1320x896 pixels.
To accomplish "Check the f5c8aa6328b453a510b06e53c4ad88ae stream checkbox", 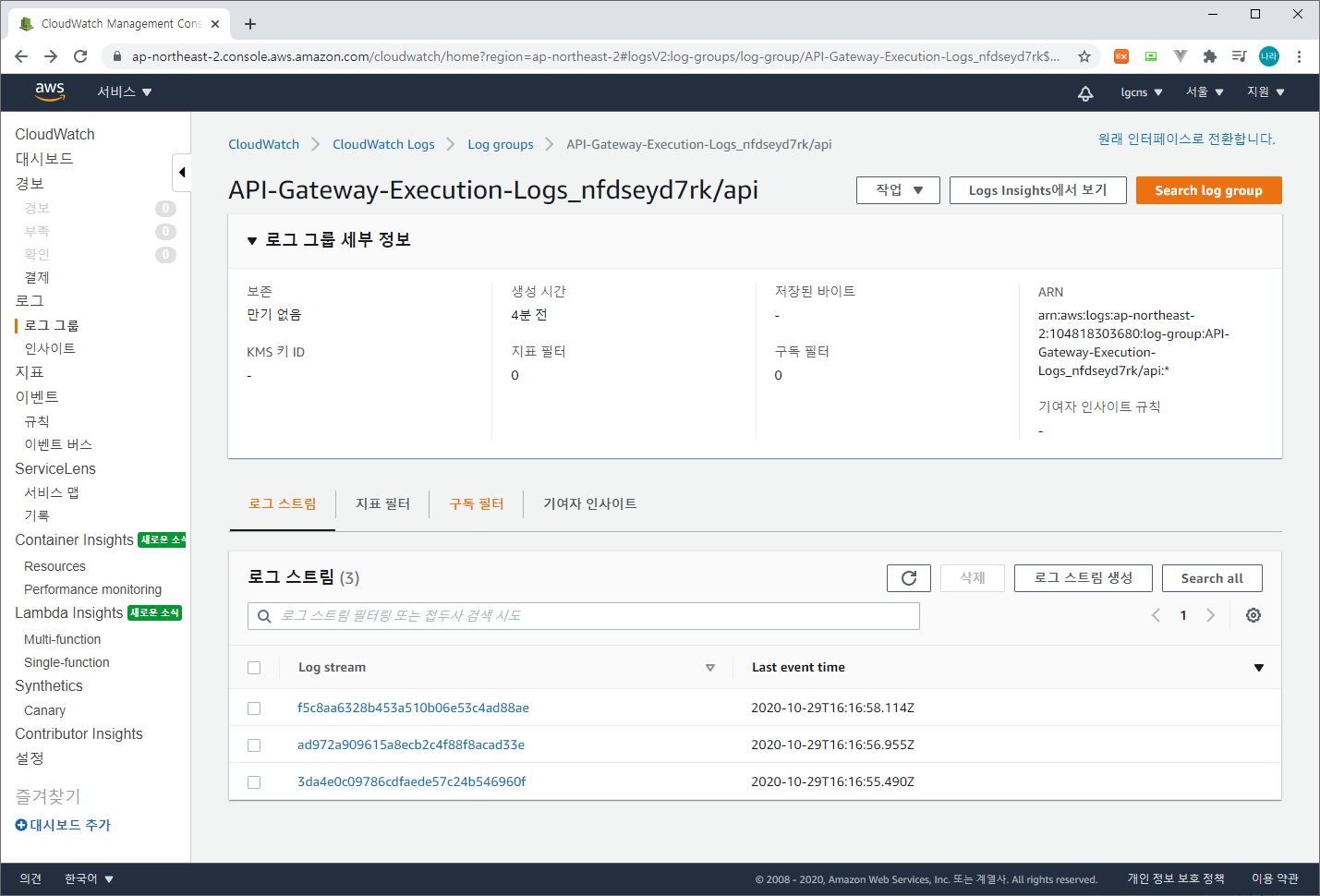I will [254, 708].
